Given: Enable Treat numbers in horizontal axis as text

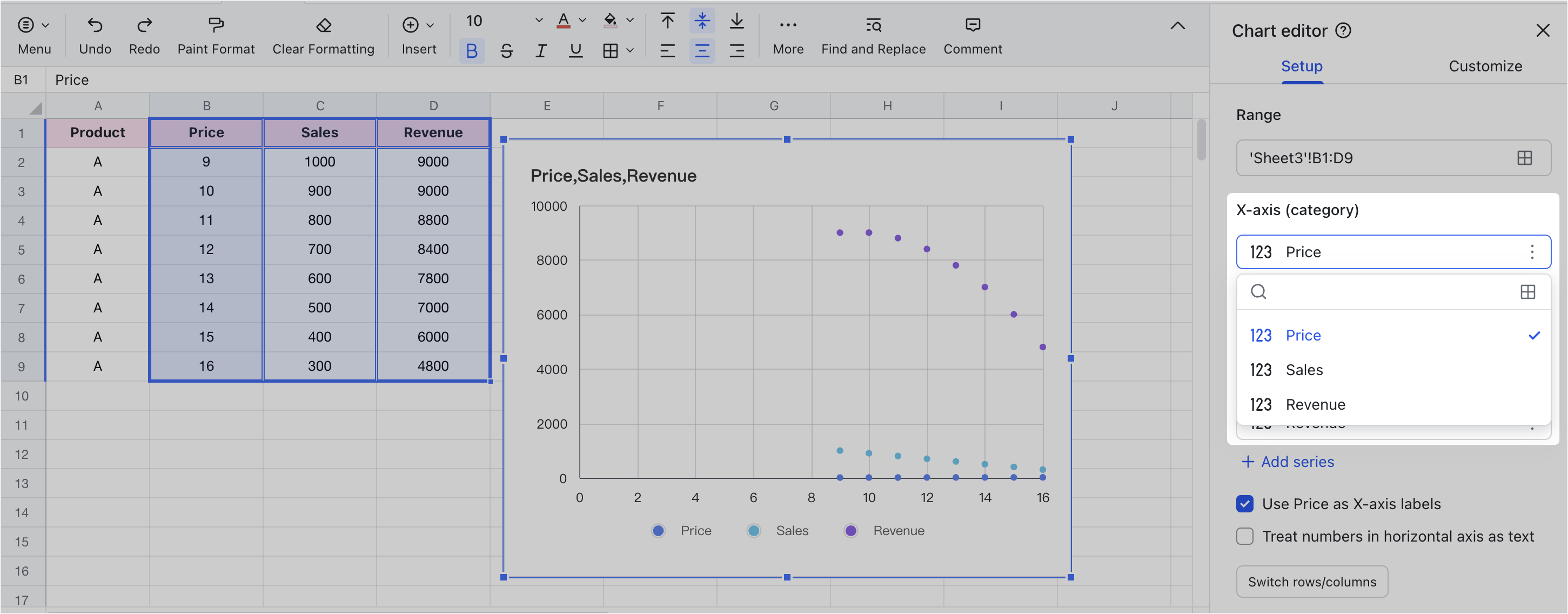Looking at the screenshot, I should (1244, 536).
